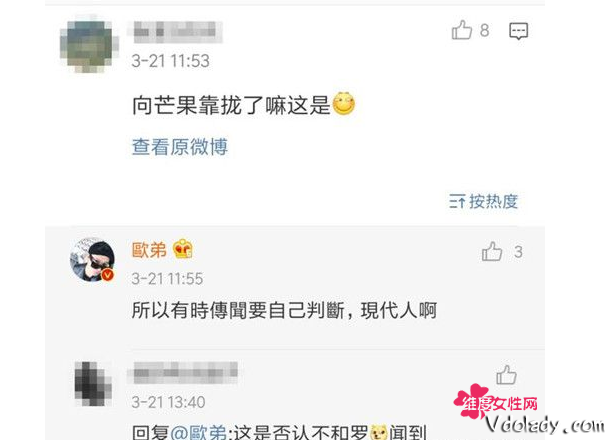The height and width of the screenshot is (440, 612).
Task: Tap blurred username of 13:40 commenter
Action: (183, 372)
